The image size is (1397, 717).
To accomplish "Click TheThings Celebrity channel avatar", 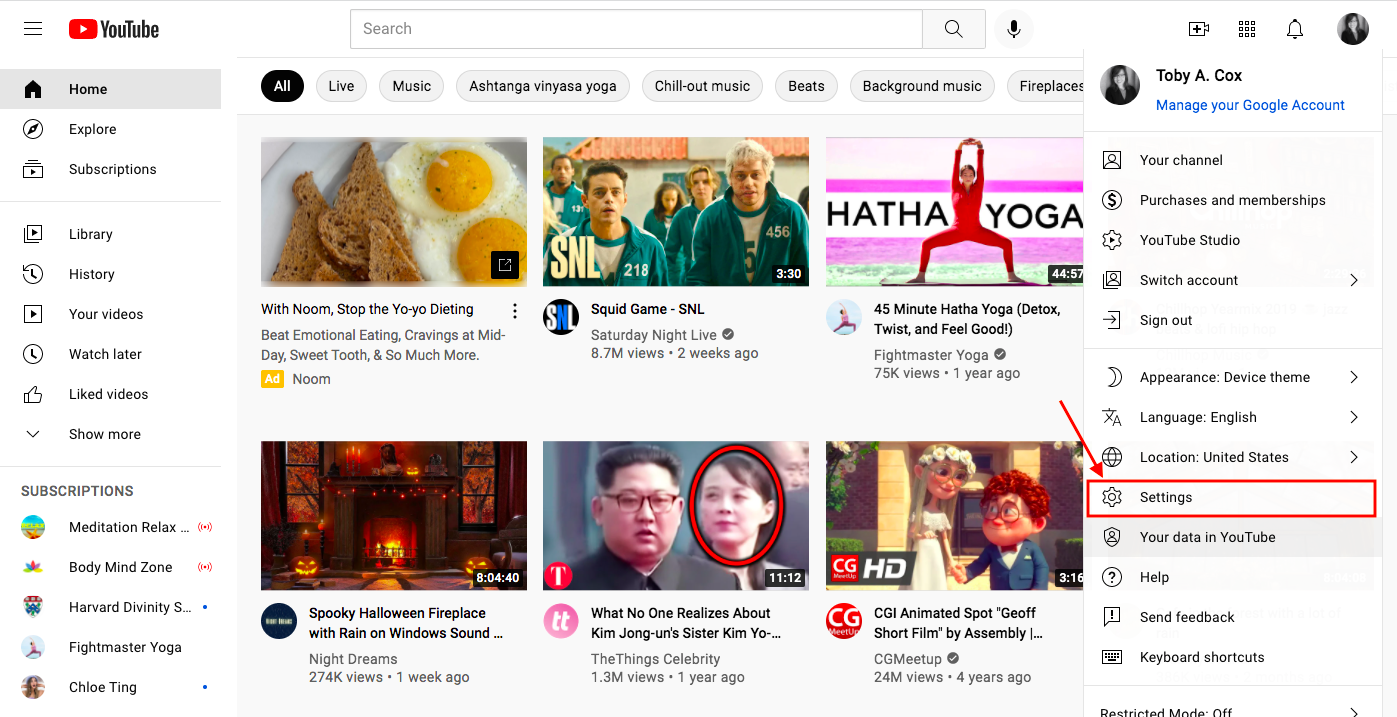I will pos(561,622).
